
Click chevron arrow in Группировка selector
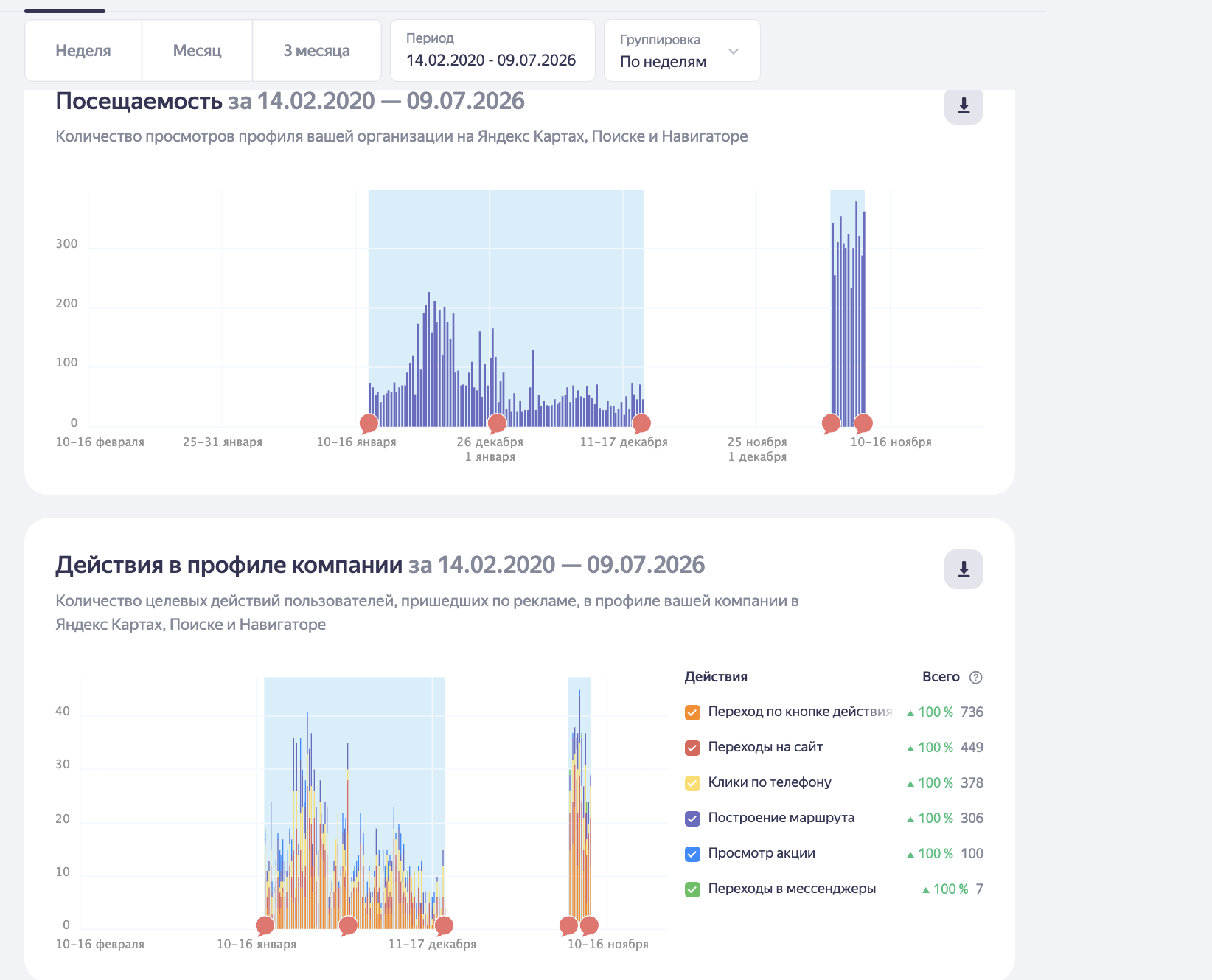pos(734,51)
